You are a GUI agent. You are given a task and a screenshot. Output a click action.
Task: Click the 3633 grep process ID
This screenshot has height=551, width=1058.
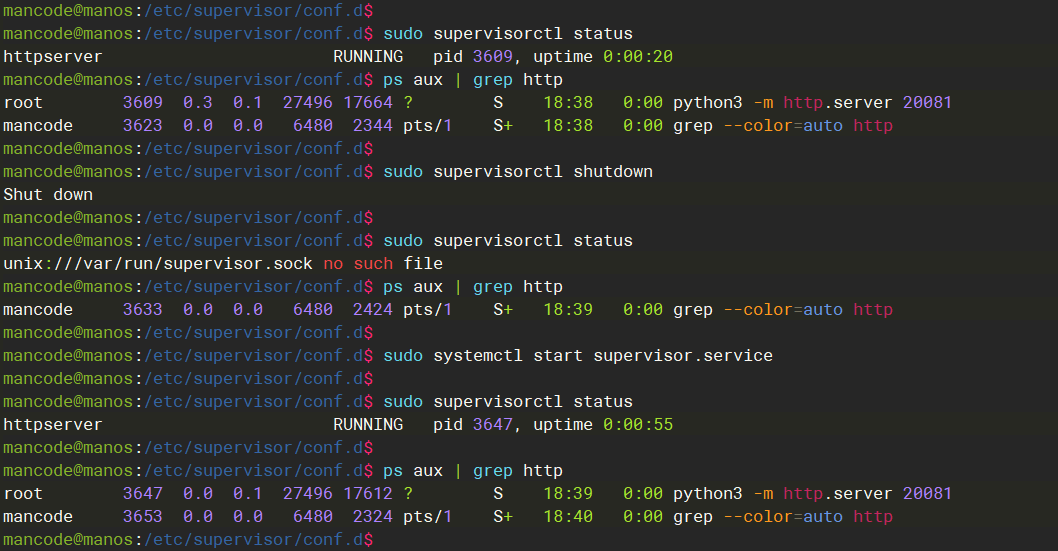[143, 310]
